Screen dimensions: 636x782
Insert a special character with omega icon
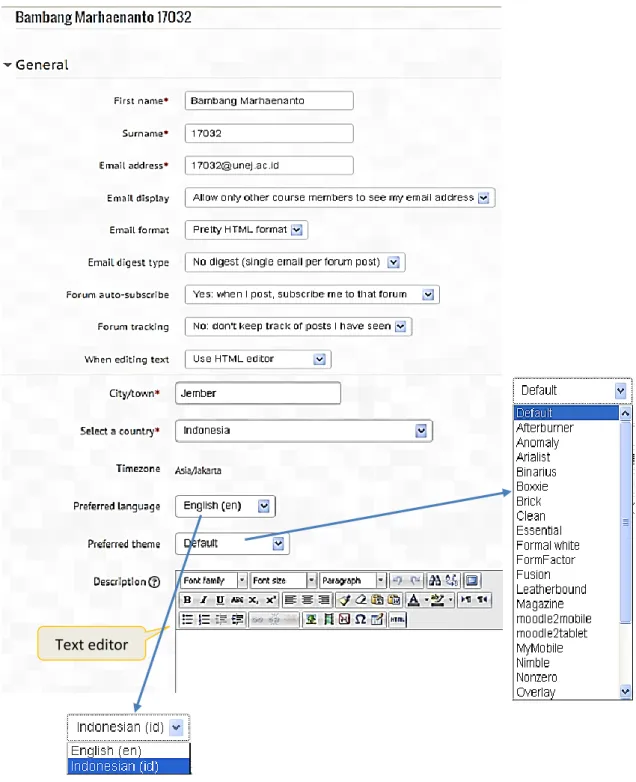[360, 619]
